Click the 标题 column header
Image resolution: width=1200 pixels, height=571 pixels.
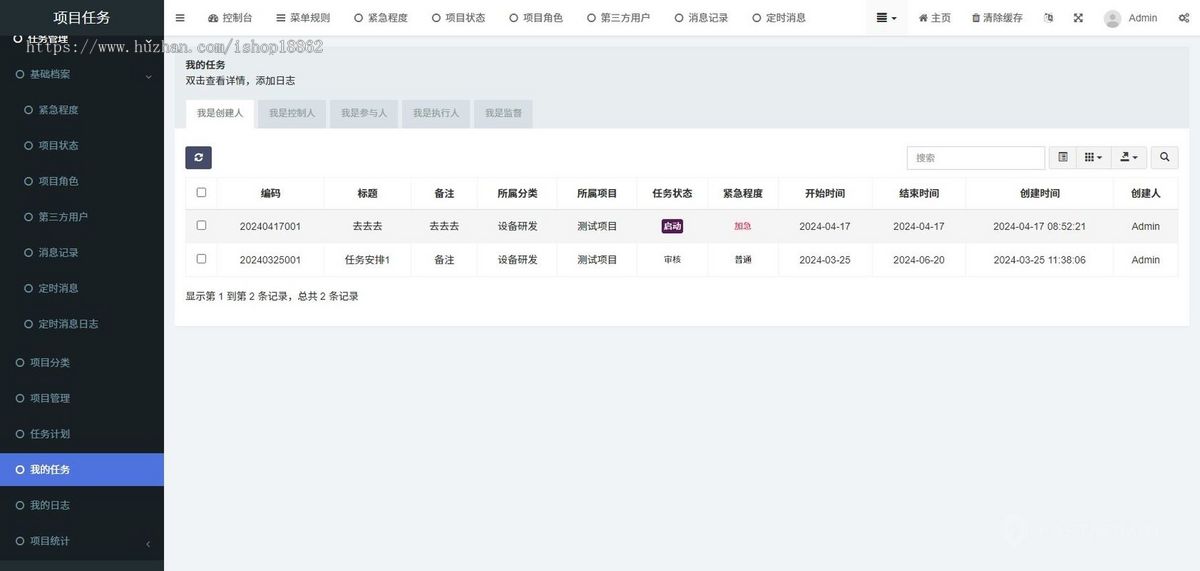[x=367, y=193]
